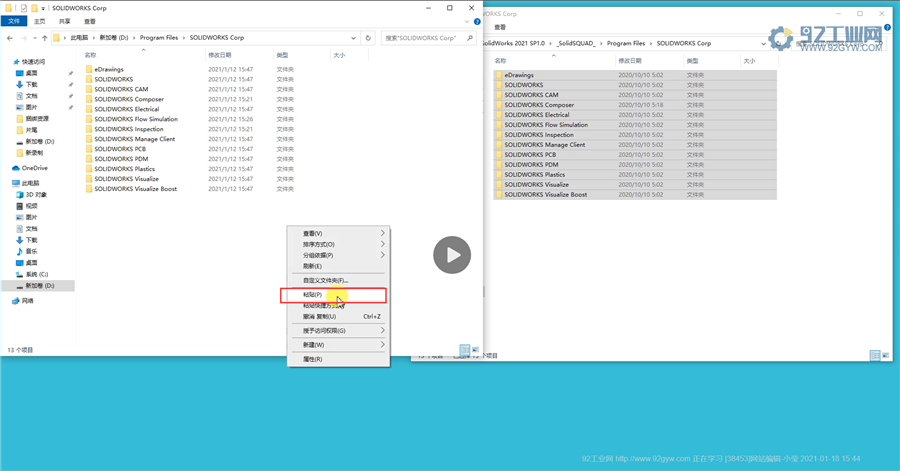Open 片尾 folder in Quick access

pos(31,130)
